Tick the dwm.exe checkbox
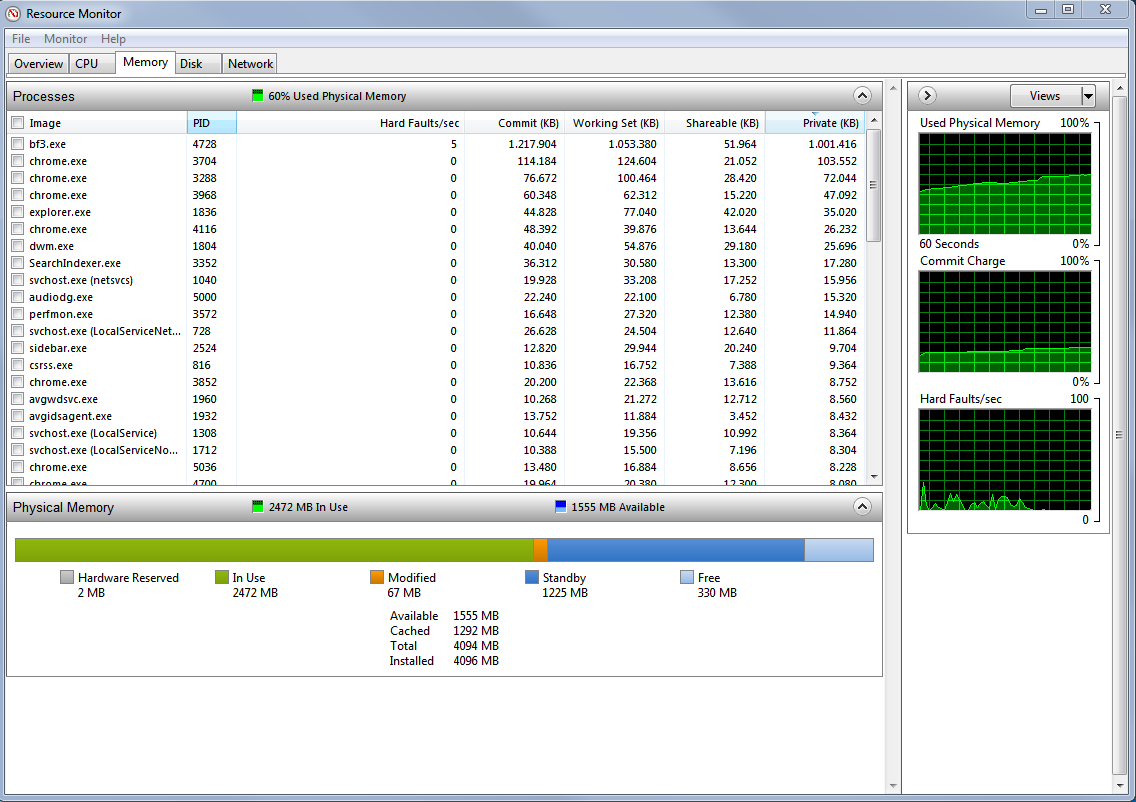Screen dimensions: 1136x802 [18, 246]
